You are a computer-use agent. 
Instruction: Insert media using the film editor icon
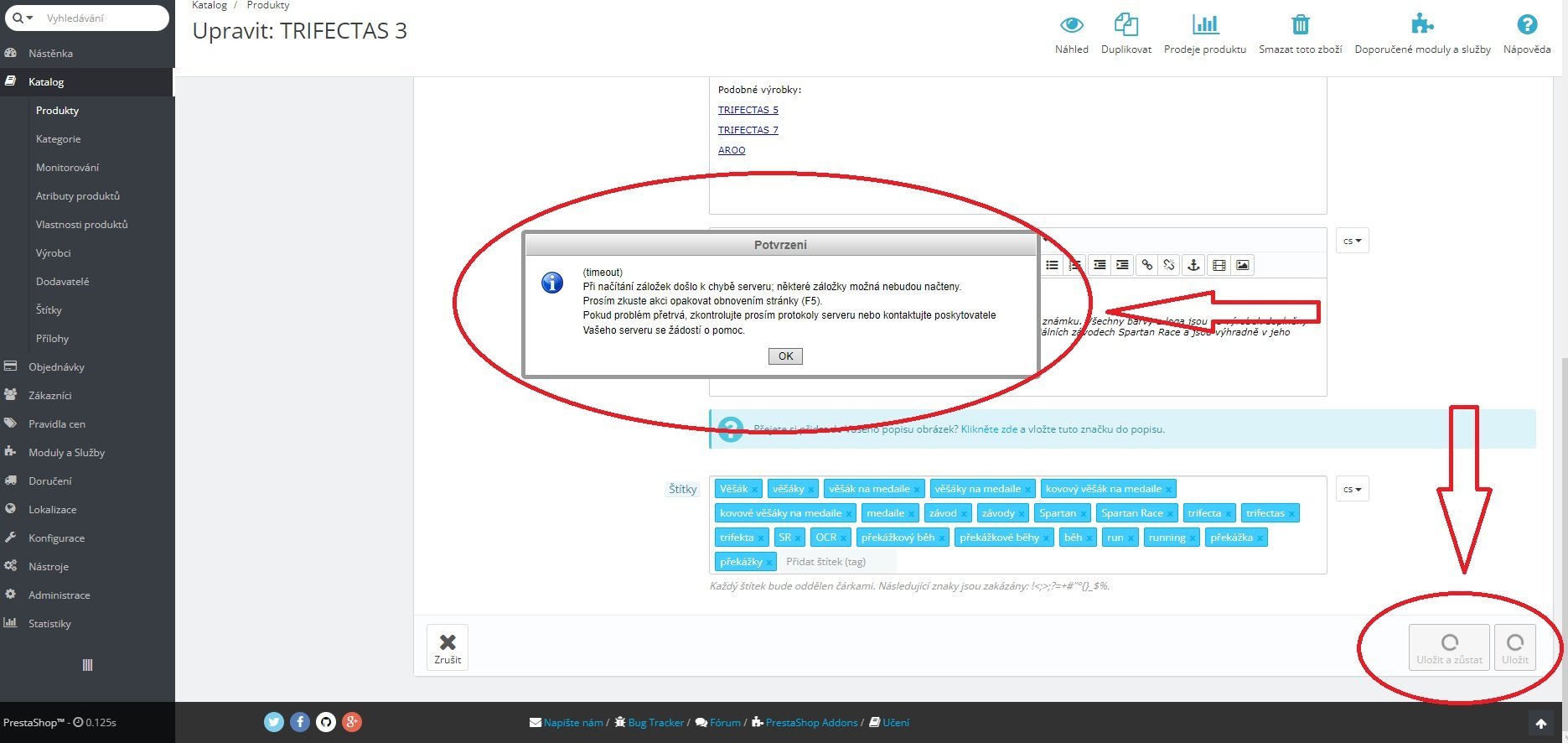(x=1219, y=265)
